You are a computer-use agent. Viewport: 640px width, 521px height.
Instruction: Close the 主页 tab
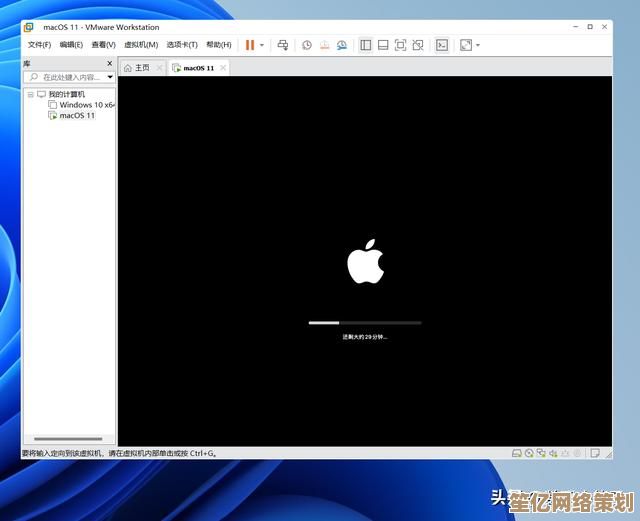coord(160,68)
